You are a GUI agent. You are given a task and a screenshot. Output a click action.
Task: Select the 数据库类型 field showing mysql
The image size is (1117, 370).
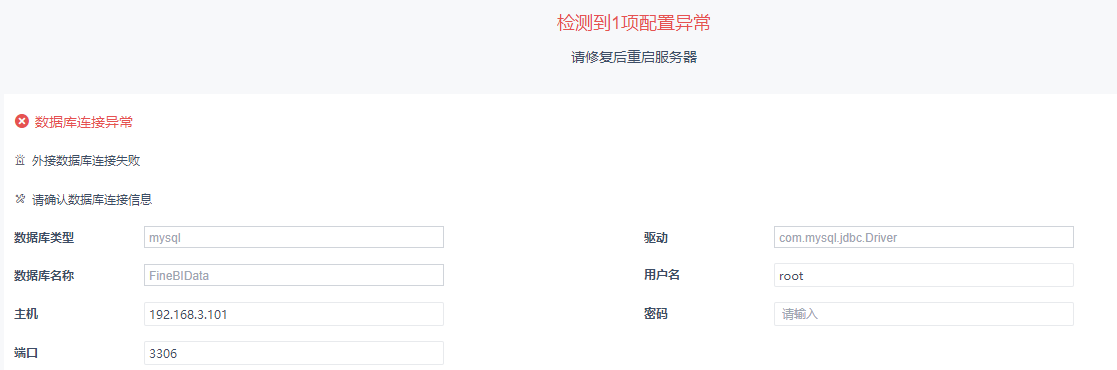click(294, 237)
